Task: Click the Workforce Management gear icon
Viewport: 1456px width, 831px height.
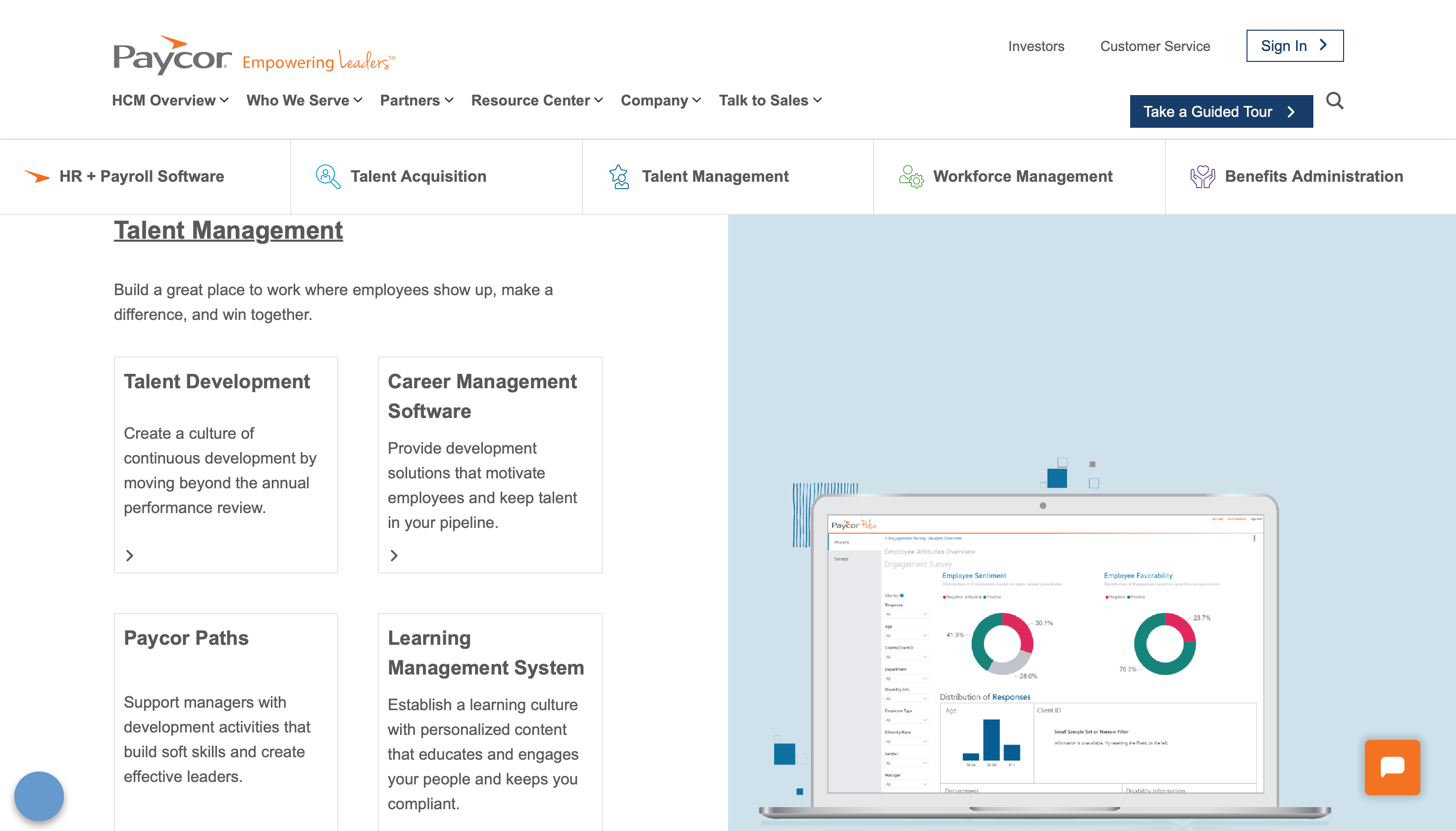Action: [x=911, y=177]
